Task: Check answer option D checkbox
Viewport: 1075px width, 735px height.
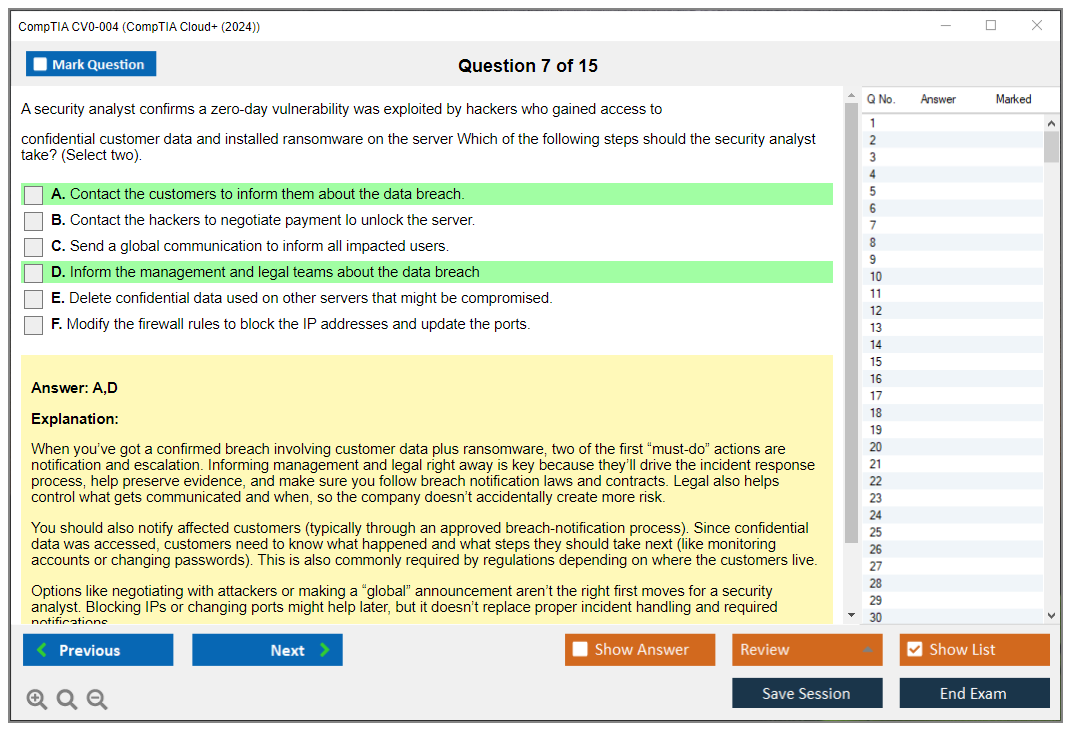Action: click(33, 273)
